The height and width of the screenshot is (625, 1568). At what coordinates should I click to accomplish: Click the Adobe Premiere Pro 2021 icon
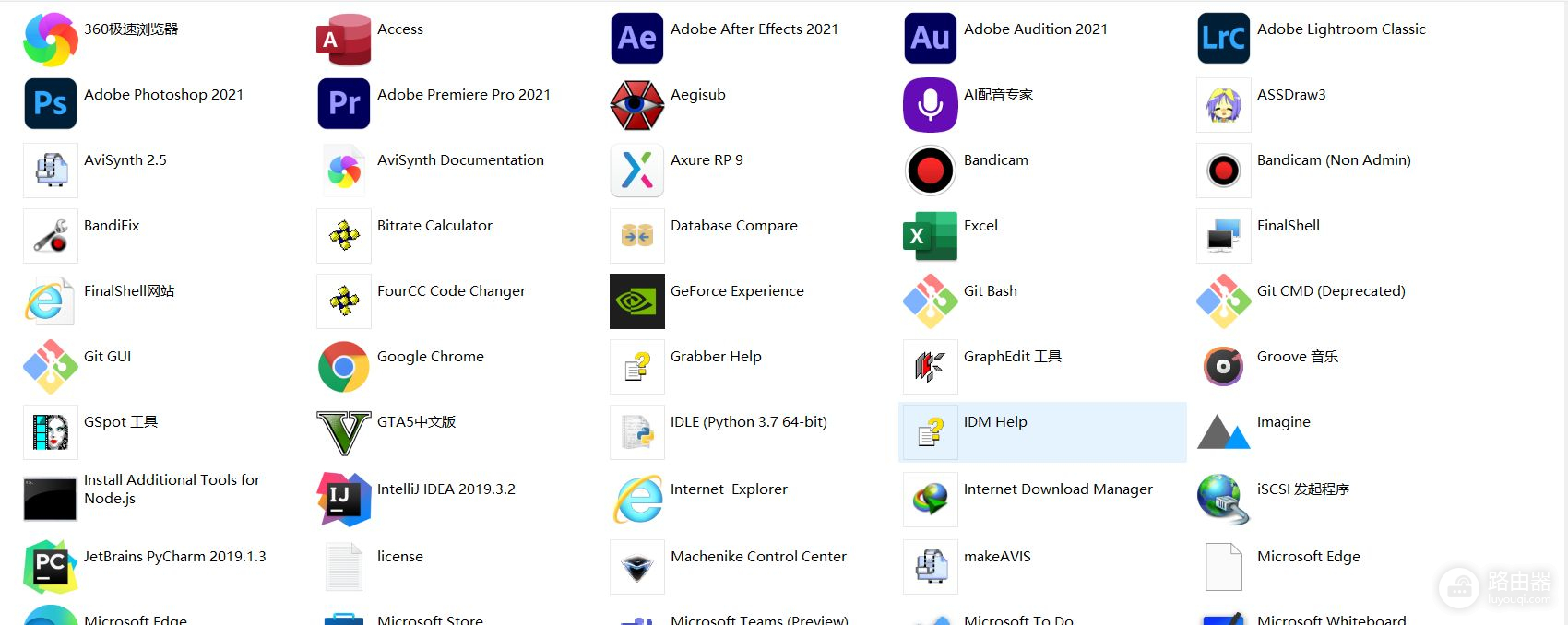(x=344, y=104)
